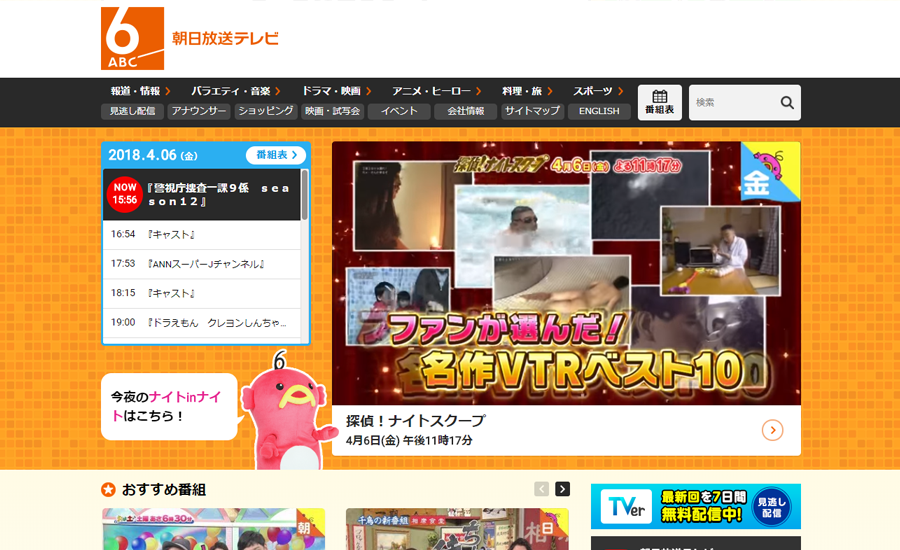Image resolution: width=900 pixels, height=550 pixels.
Task: Click the 金 corner badge on main banner
Action: pos(770,172)
